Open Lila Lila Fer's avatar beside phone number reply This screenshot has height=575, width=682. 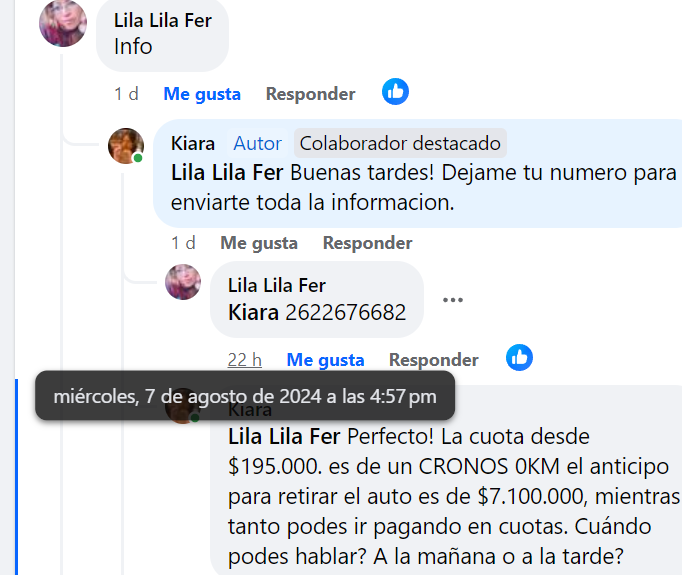click(183, 282)
